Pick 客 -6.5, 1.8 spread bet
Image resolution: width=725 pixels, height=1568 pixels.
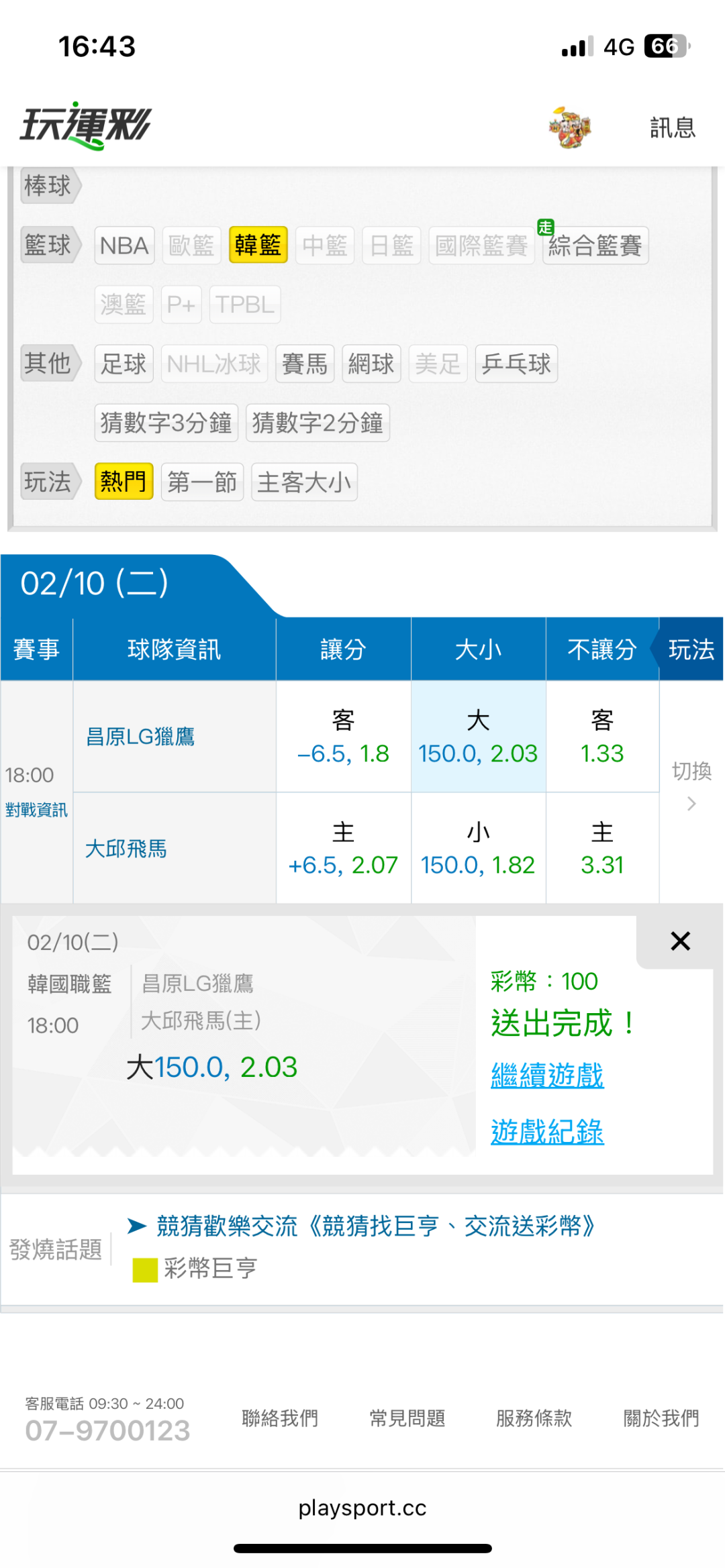point(343,737)
